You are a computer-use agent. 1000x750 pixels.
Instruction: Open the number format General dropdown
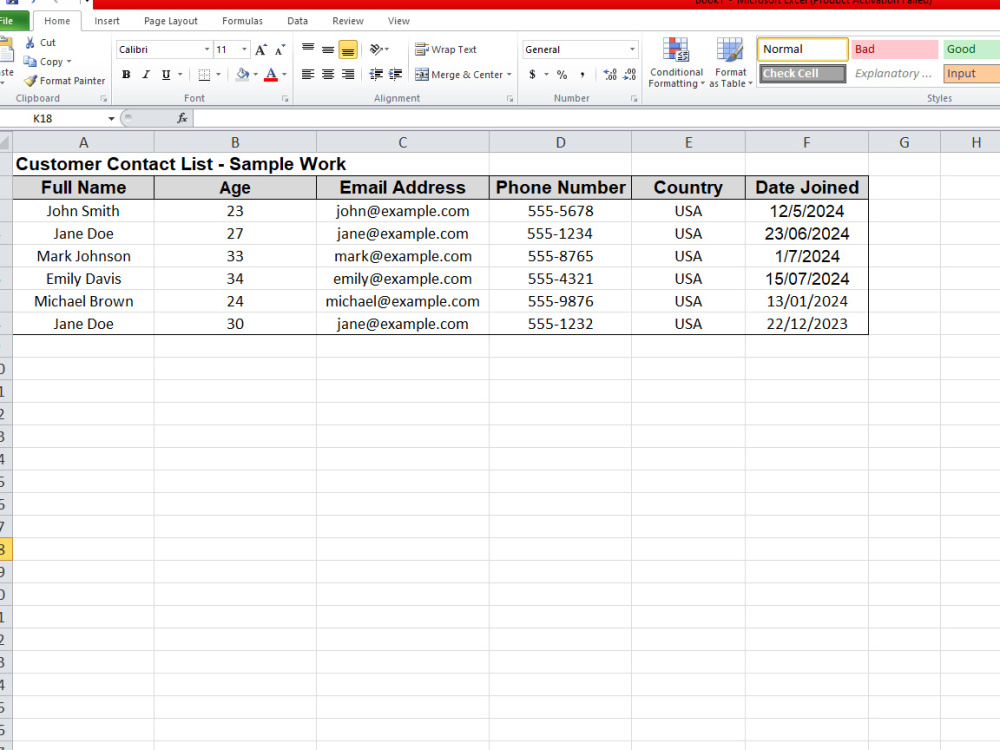(632, 49)
